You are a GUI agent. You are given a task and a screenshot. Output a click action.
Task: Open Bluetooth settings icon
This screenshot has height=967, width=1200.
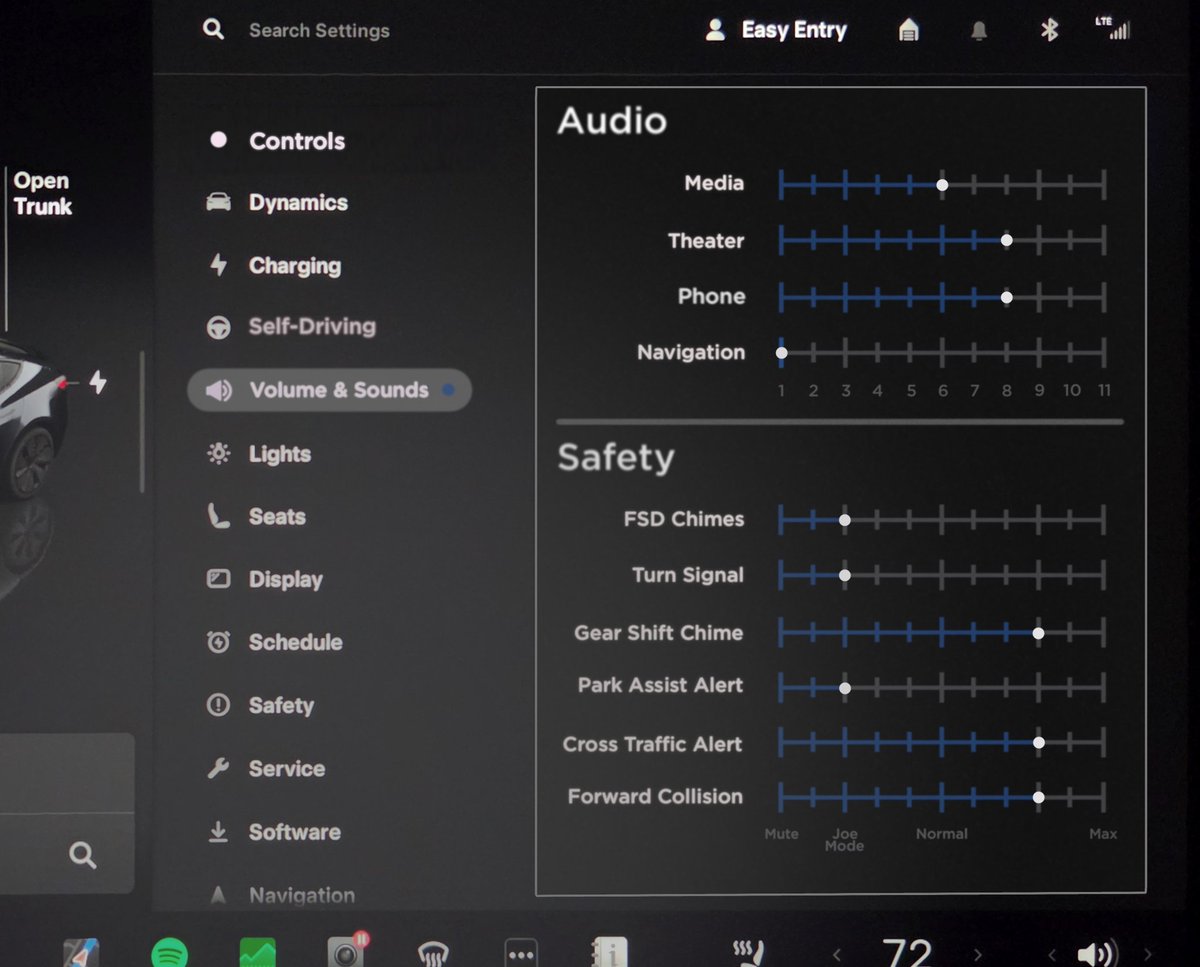1049,30
